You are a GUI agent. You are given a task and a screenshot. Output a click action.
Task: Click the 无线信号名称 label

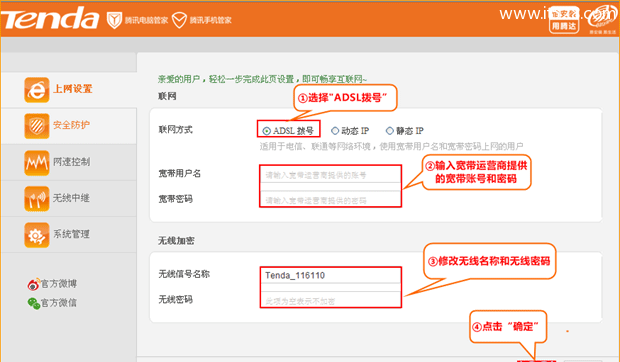click(x=184, y=274)
